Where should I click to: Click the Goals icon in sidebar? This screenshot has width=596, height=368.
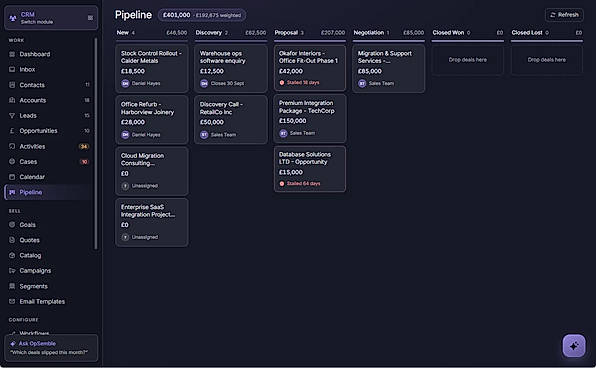pyautogui.click(x=12, y=225)
